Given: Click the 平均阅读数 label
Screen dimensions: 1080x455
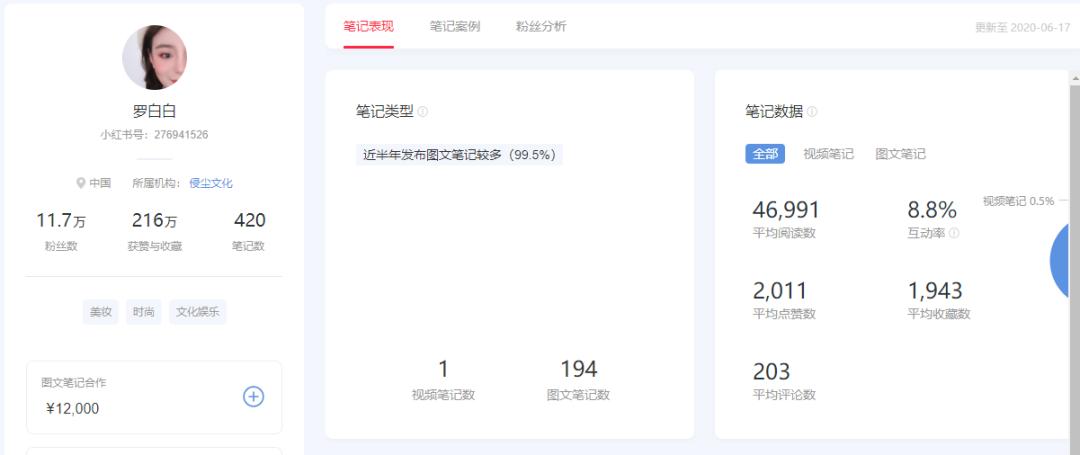Looking at the screenshot, I should (784, 233).
